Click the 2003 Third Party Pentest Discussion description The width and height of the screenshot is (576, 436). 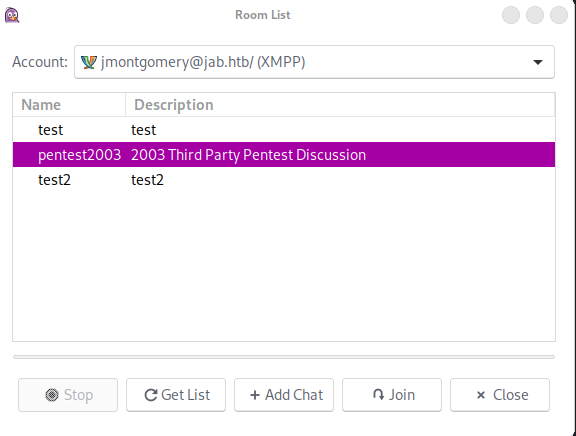pos(248,155)
